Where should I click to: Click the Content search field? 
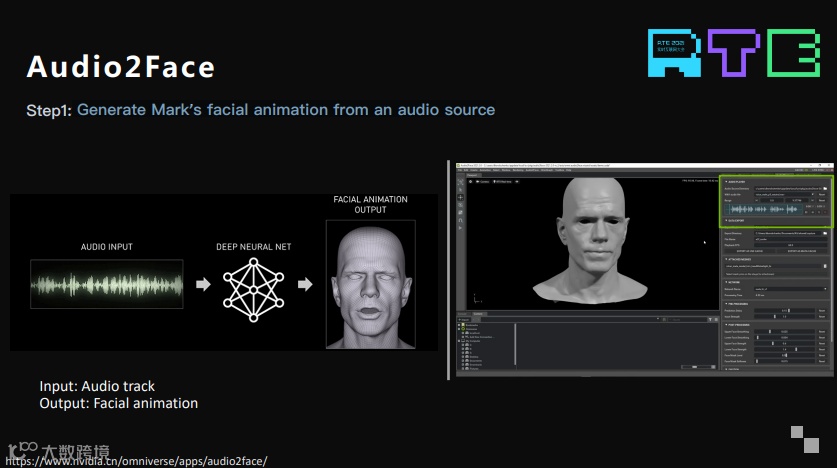(x=688, y=320)
